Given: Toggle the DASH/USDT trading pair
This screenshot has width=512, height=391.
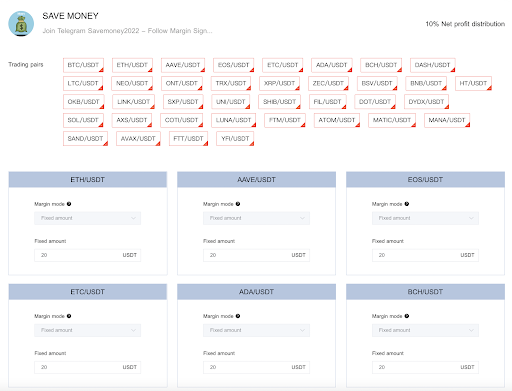Looking at the screenshot, I should pyautogui.click(x=432, y=65).
